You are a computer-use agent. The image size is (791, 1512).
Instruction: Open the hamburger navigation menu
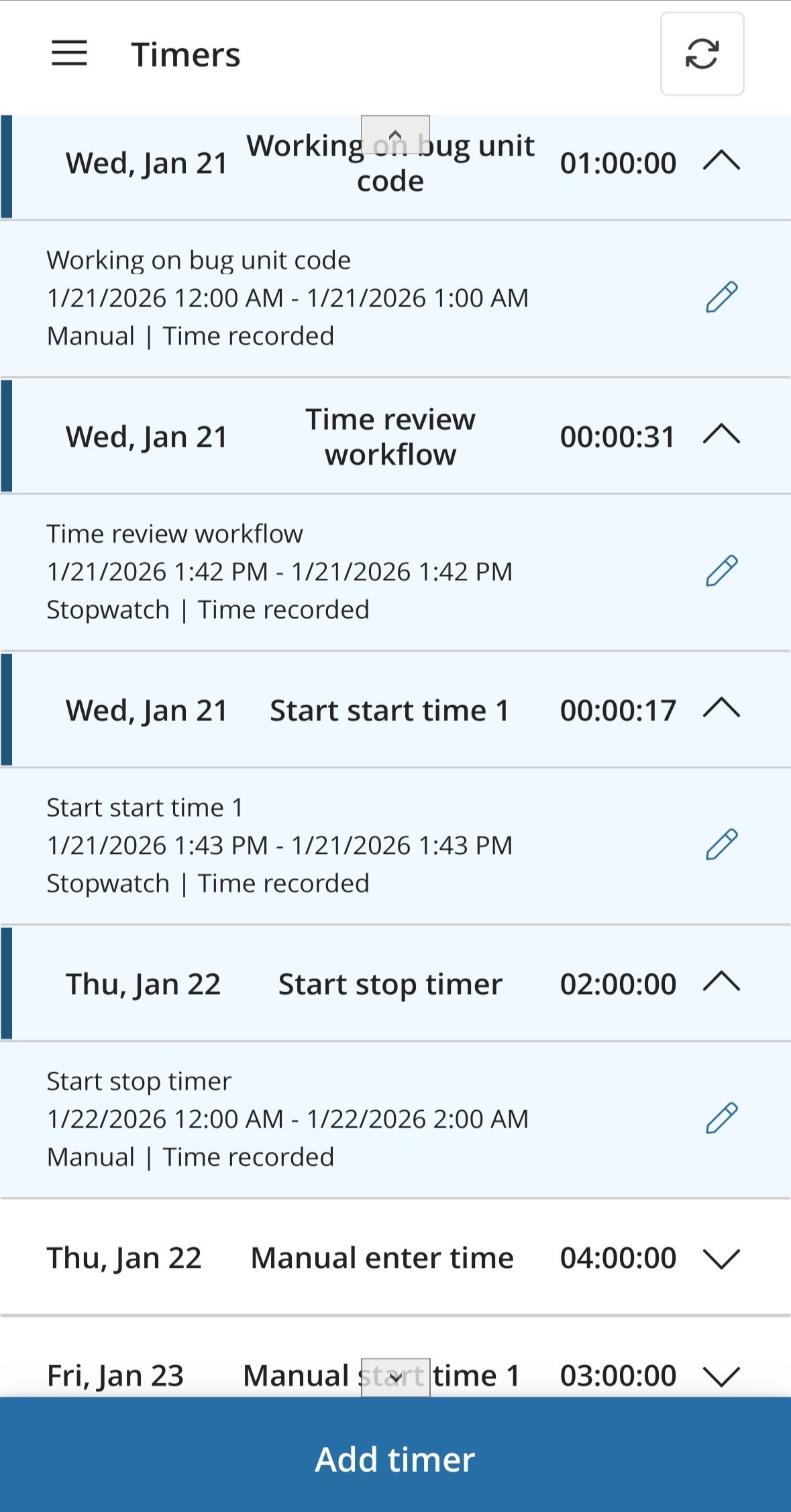coord(69,54)
